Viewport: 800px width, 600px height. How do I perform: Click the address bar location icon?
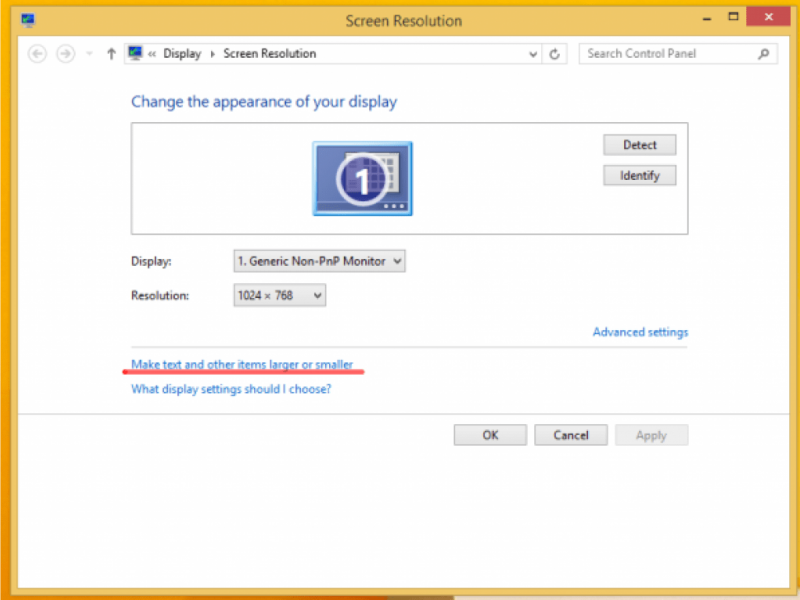[135, 53]
